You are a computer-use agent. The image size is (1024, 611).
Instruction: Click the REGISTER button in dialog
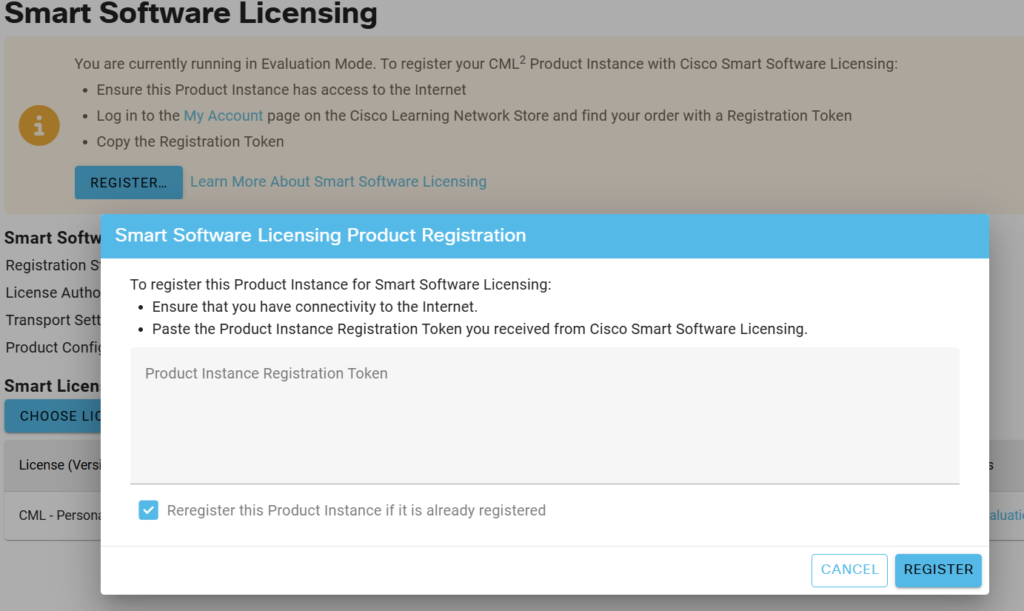point(938,570)
